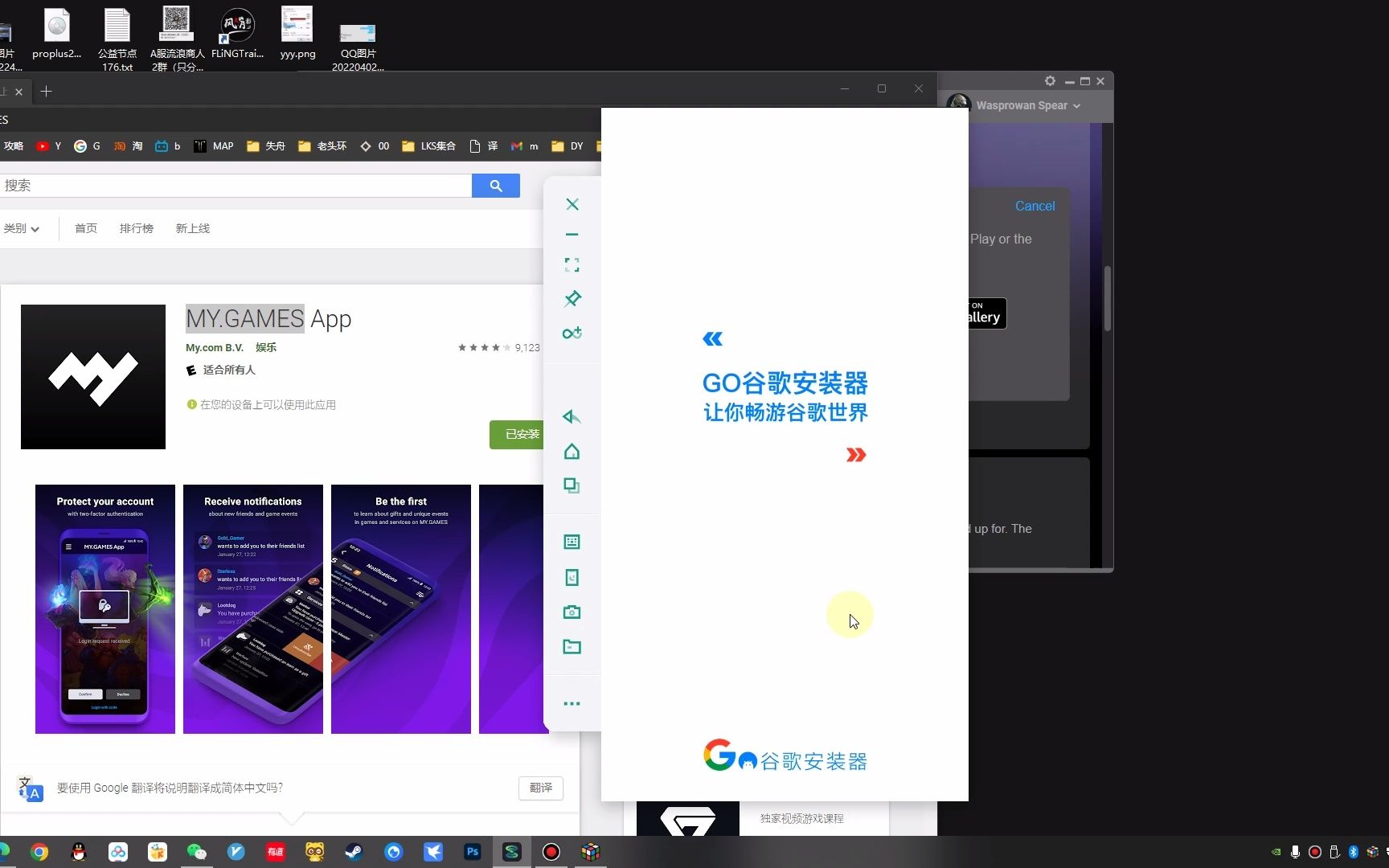This screenshot has height=868, width=1389.
Task: Go to the 首页 tab
Action: 86,228
